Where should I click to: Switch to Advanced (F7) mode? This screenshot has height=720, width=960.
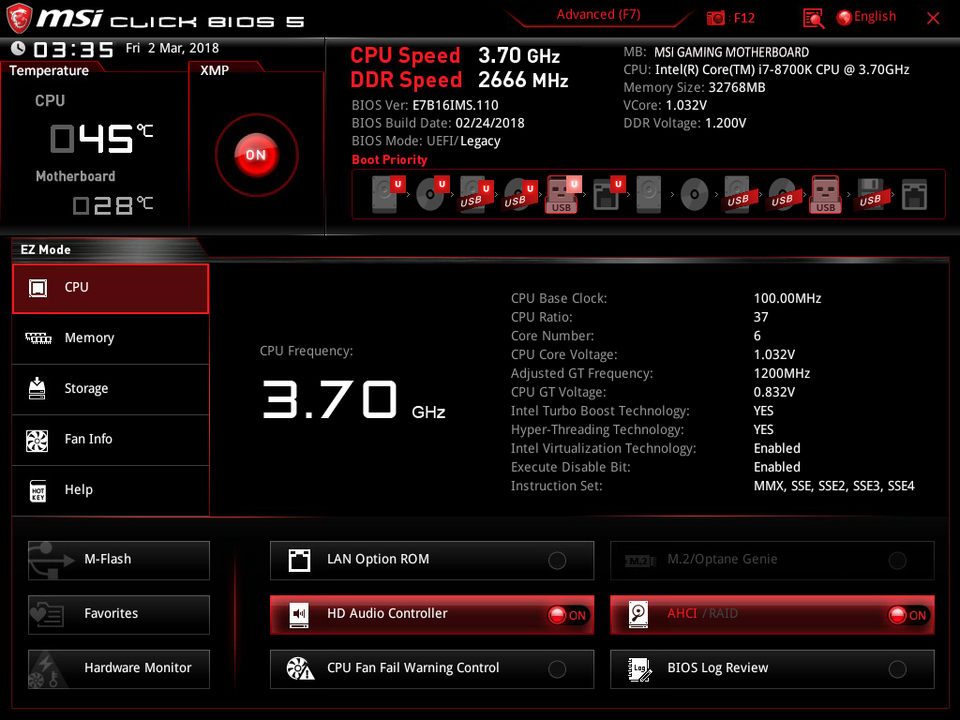(598, 15)
